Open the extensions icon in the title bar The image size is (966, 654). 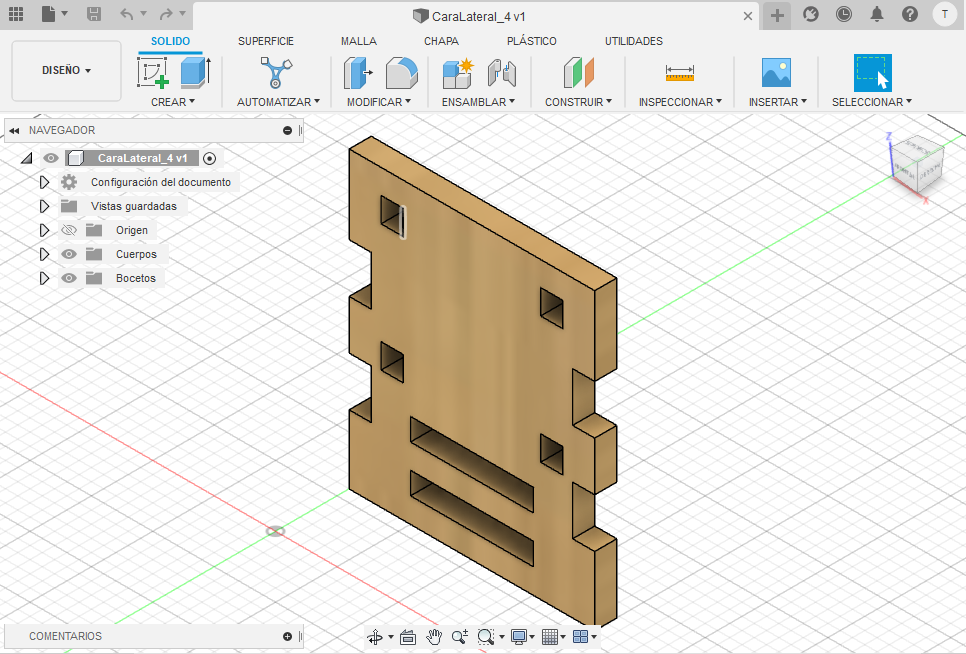tap(811, 14)
